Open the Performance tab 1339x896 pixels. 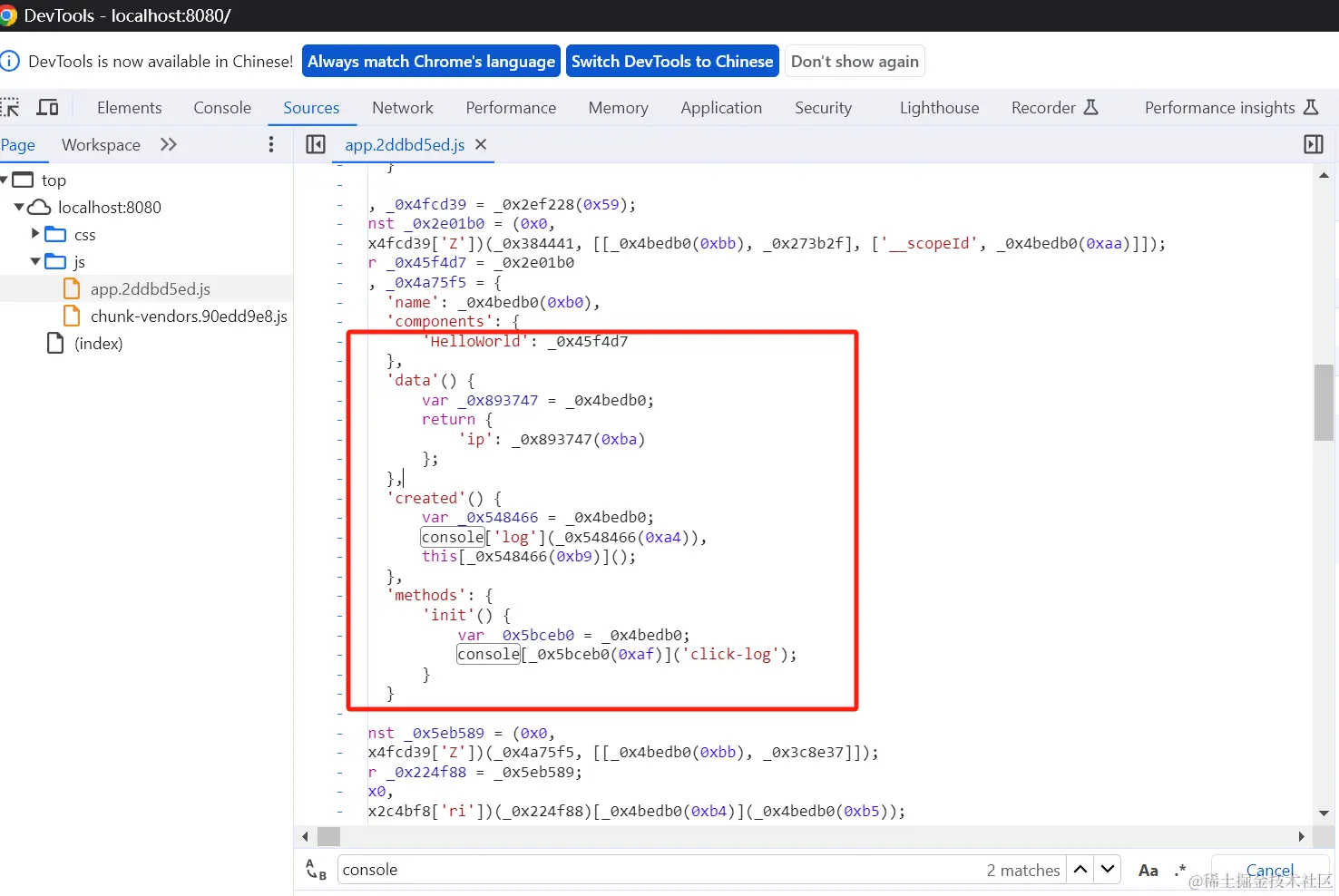click(511, 108)
